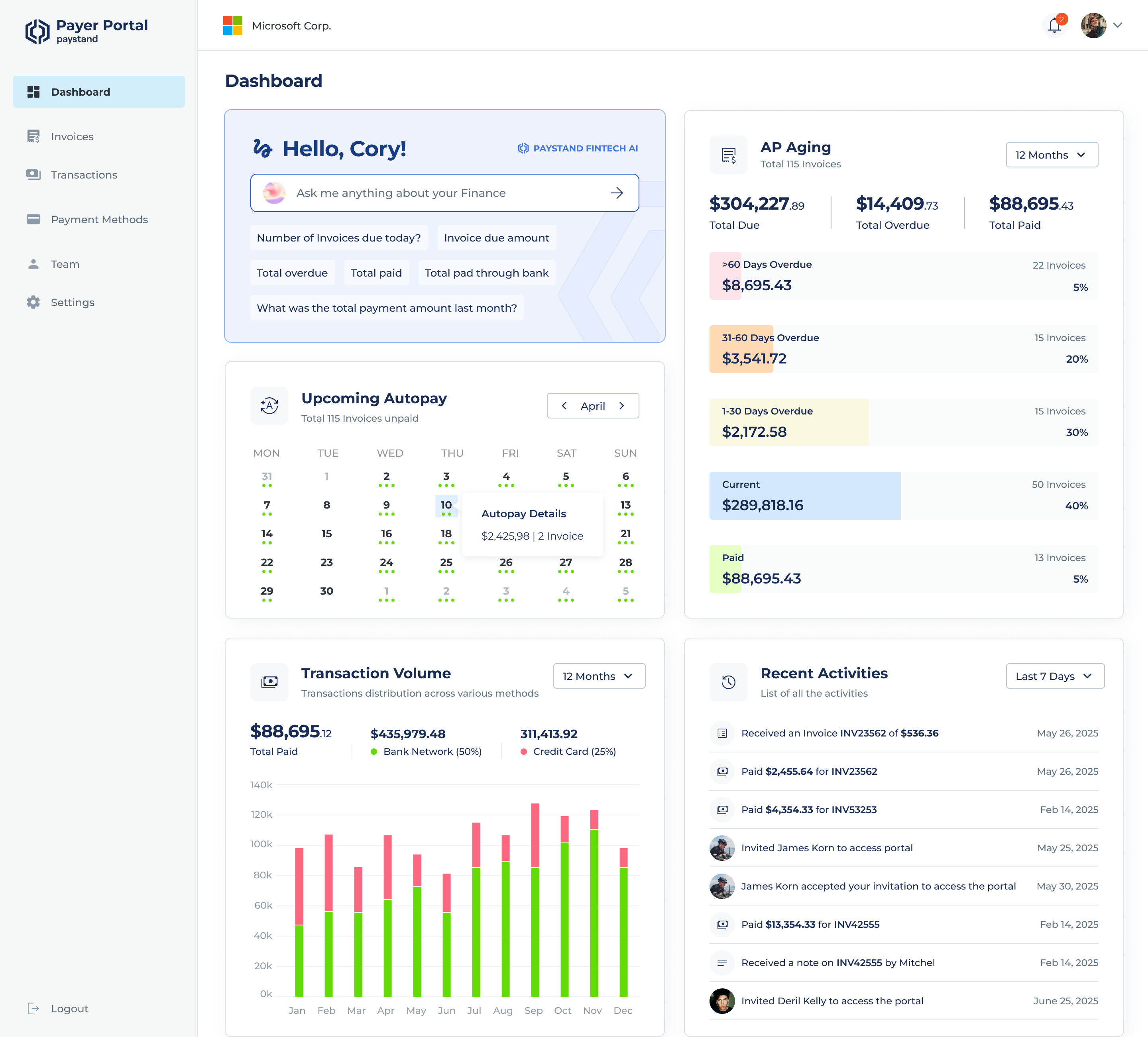Click 'Received an Invoice INV23562' activity text

(840, 733)
